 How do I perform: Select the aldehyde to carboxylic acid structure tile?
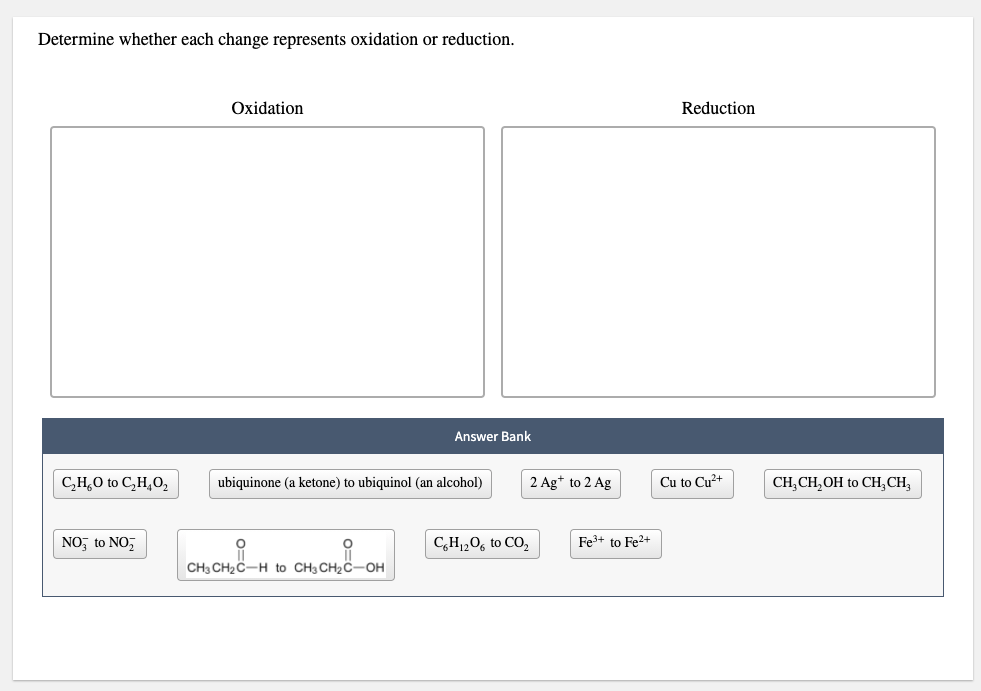pyautogui.click(x=285, y=554)
